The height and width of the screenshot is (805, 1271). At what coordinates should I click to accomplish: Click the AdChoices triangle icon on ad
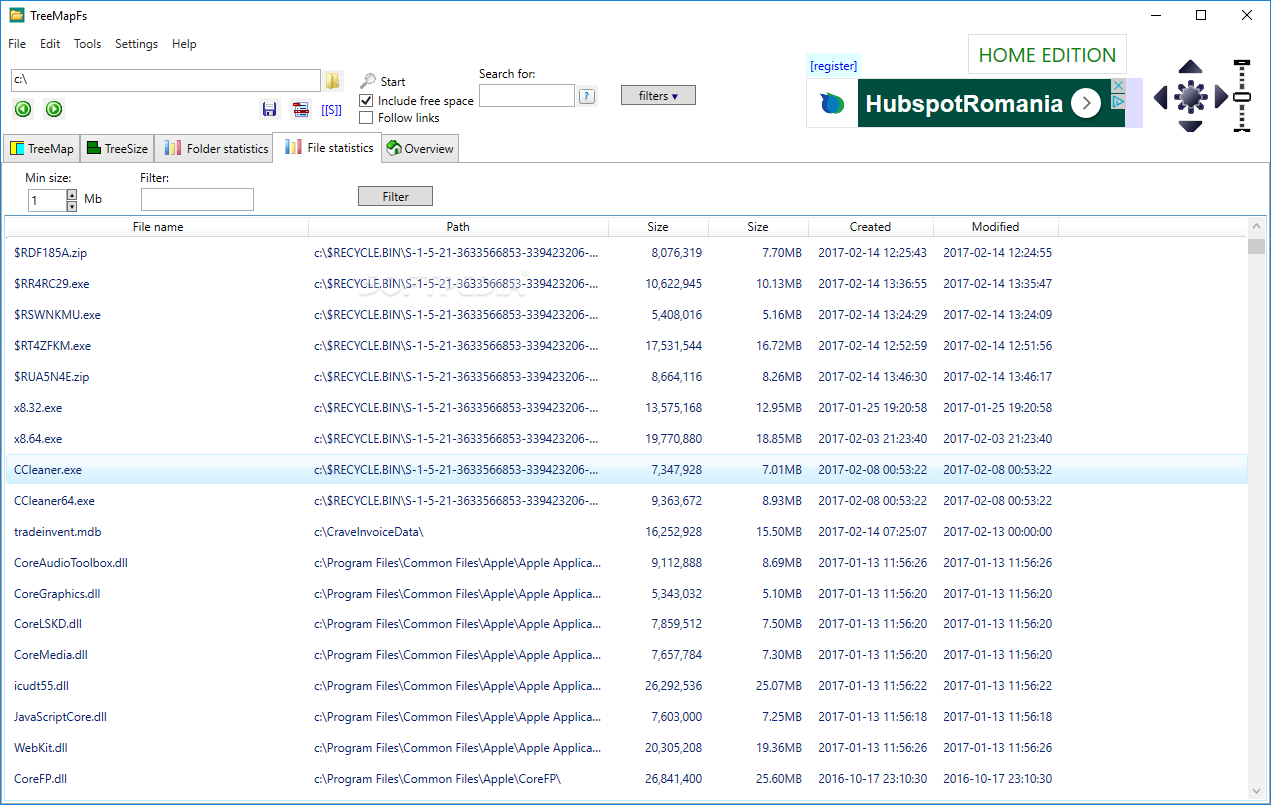(1119, 102)
